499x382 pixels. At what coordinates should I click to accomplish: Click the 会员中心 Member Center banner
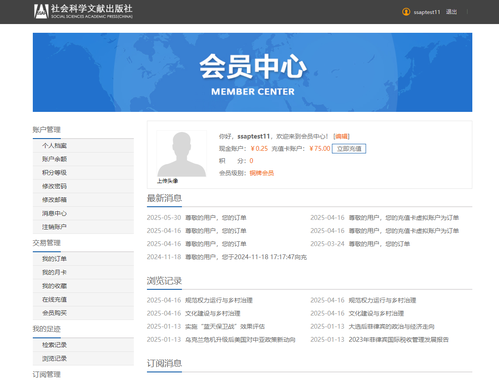(252, 72)
